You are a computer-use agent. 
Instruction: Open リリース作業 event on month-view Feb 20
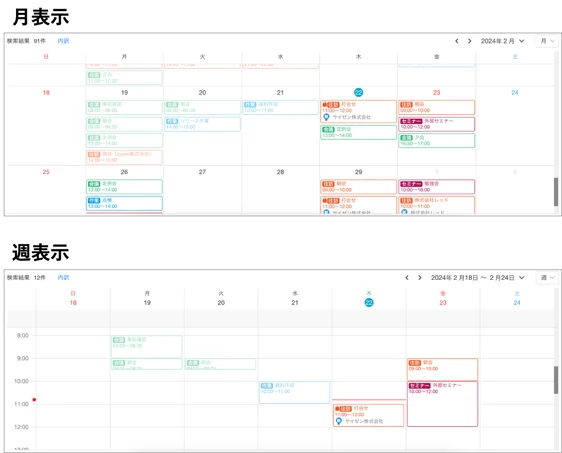pyautogui.click(x=203, y=124)
